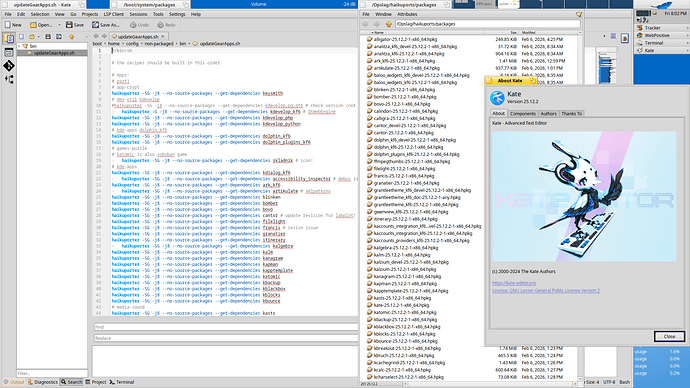Click the forward arrow beside the editor tab
This screenshot has width=690, height=388.
104,36
